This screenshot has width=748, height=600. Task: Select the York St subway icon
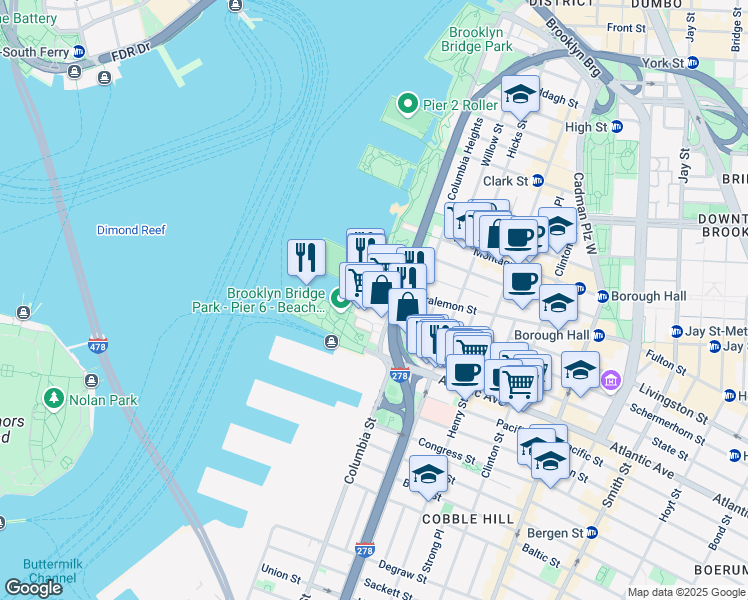(693, 62)
